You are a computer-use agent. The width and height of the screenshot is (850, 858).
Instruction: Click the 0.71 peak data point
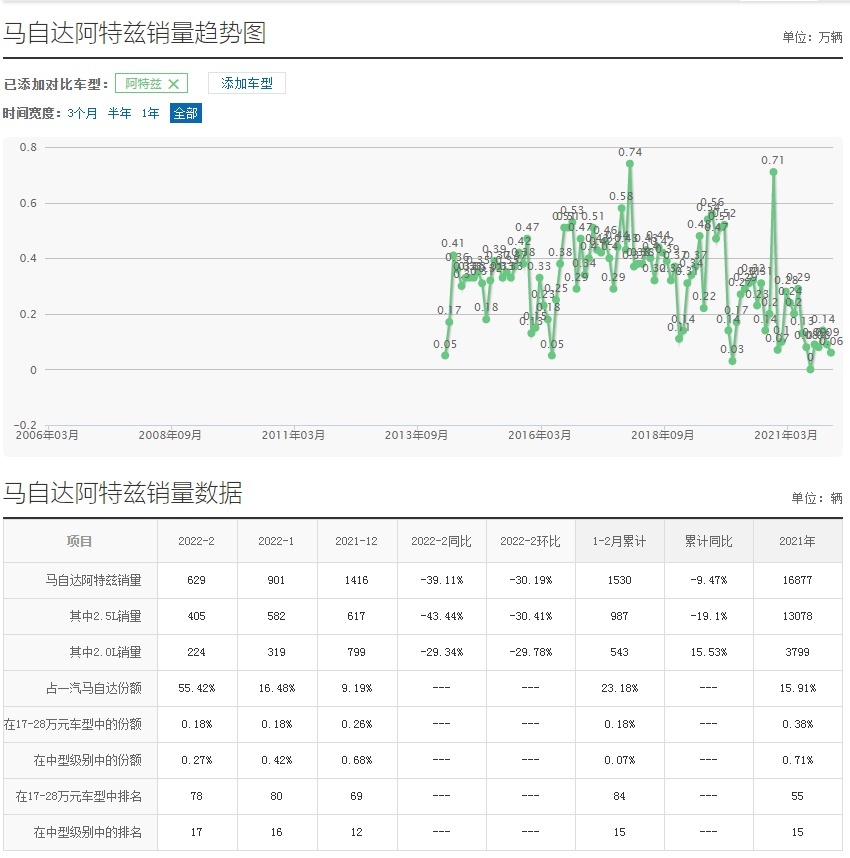coord(773,172)
